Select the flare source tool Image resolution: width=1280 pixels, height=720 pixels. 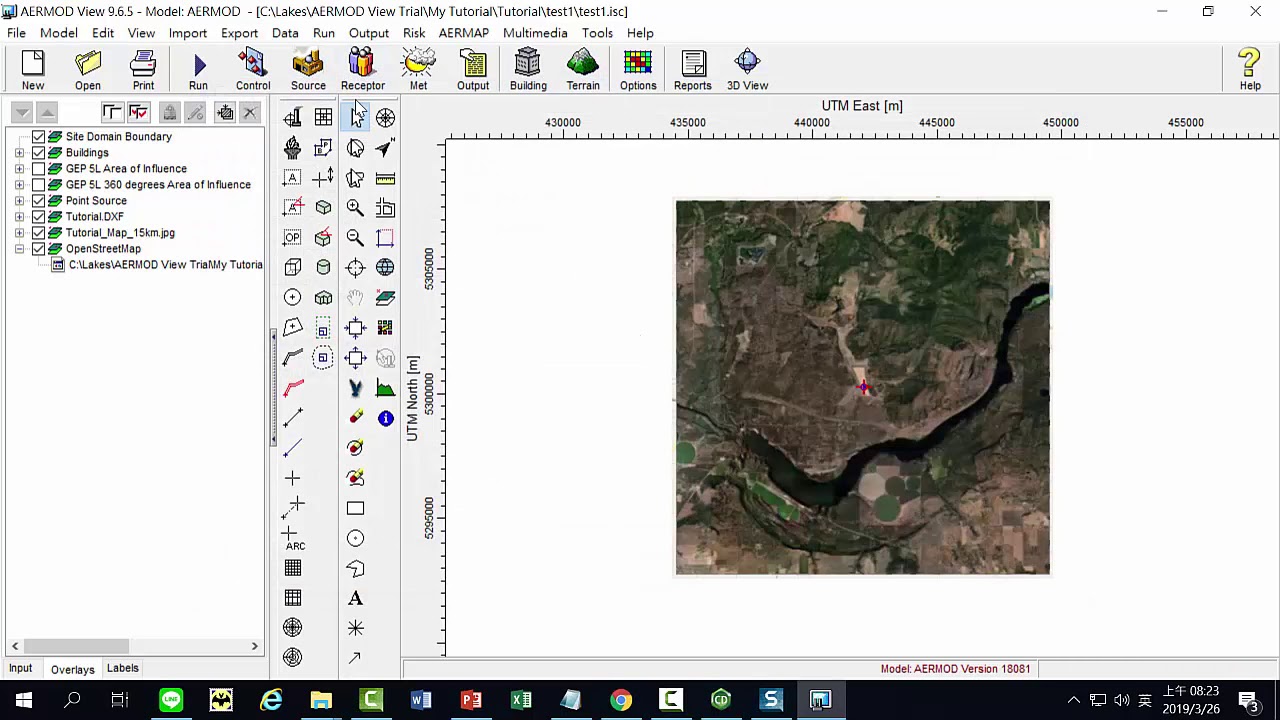pyautogui.click(x=292, y=148)
